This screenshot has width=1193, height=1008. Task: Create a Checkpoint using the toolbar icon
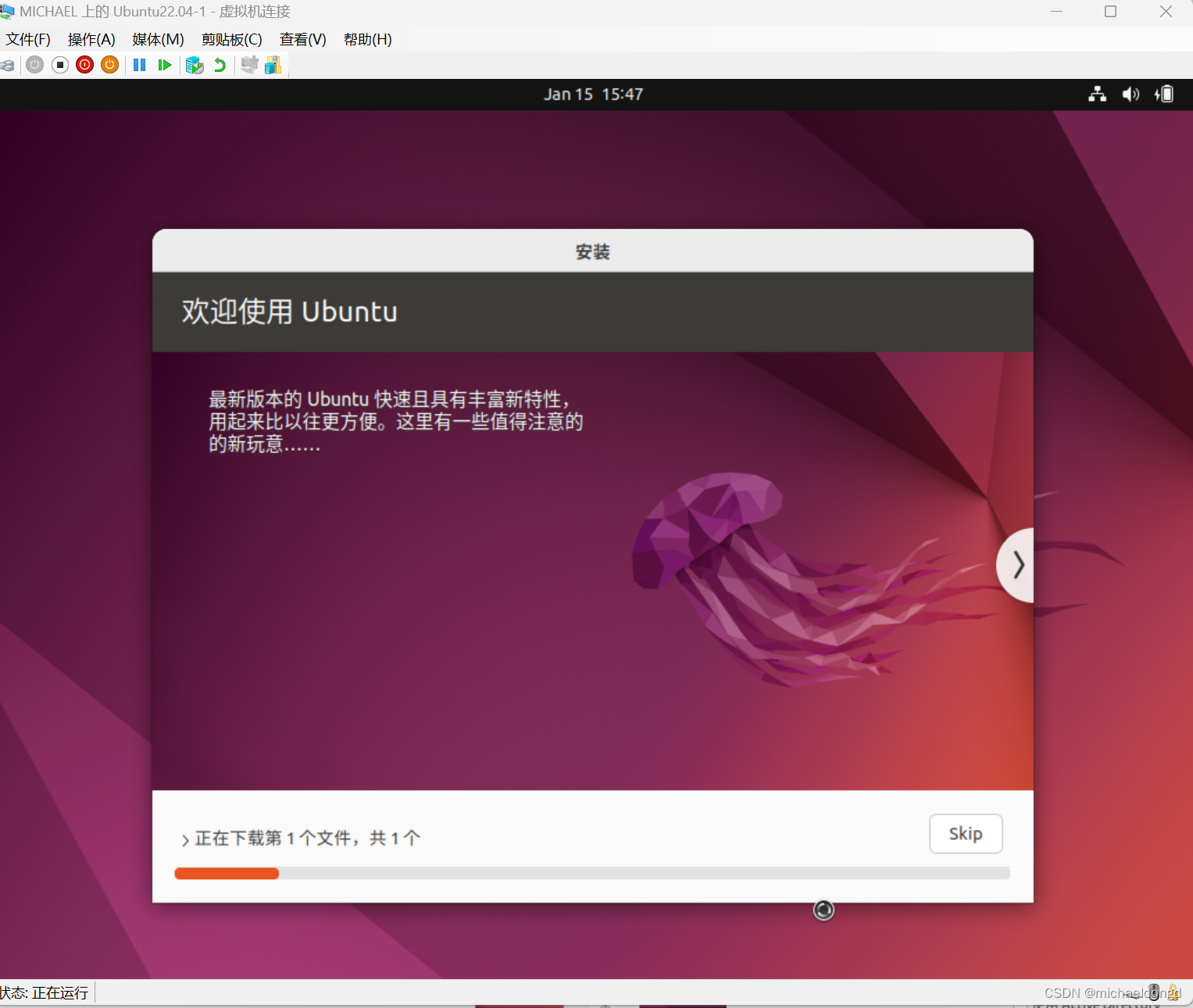[195, 65]
